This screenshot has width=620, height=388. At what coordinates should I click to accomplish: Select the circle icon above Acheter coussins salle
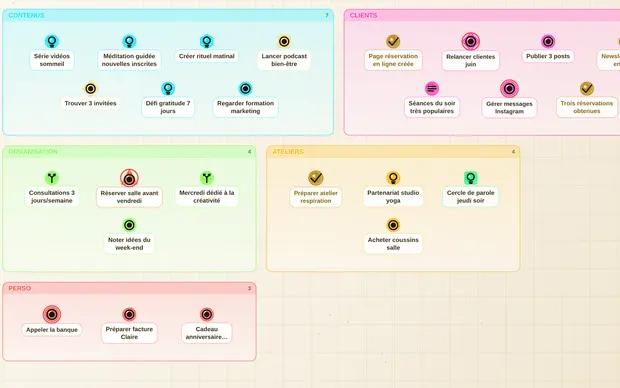coord(393,225)
